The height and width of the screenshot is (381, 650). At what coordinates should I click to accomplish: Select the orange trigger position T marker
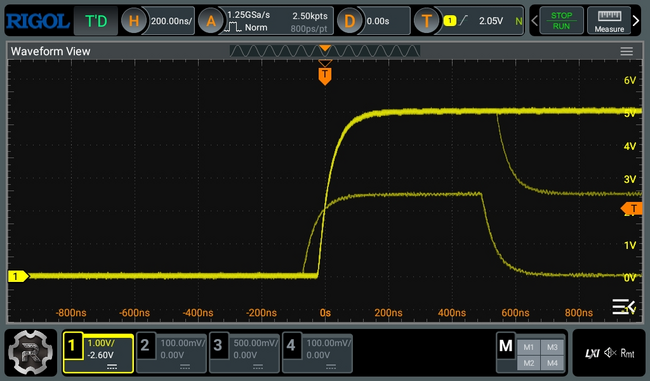click(x=325, y=76)
